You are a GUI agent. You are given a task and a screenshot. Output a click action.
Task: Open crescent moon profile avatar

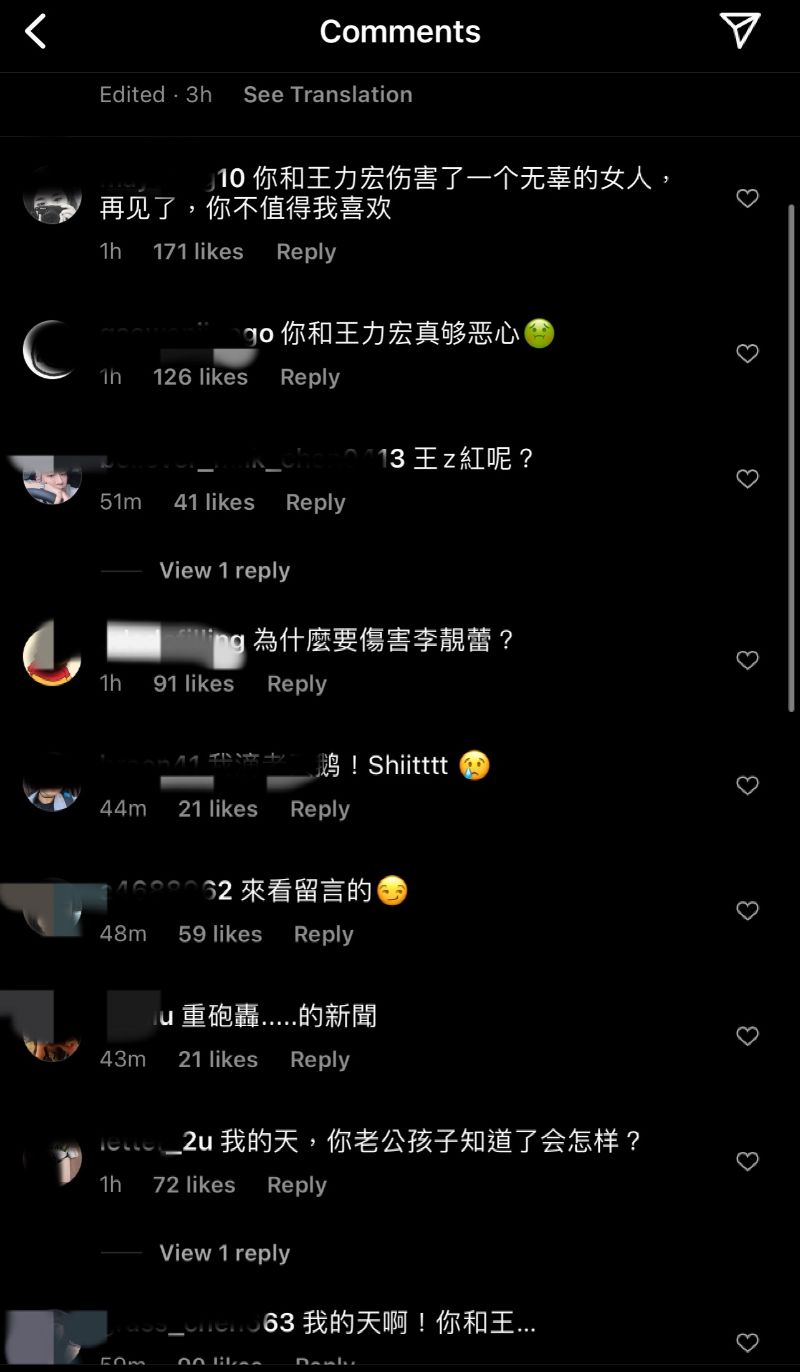click(x=51, y=350)
